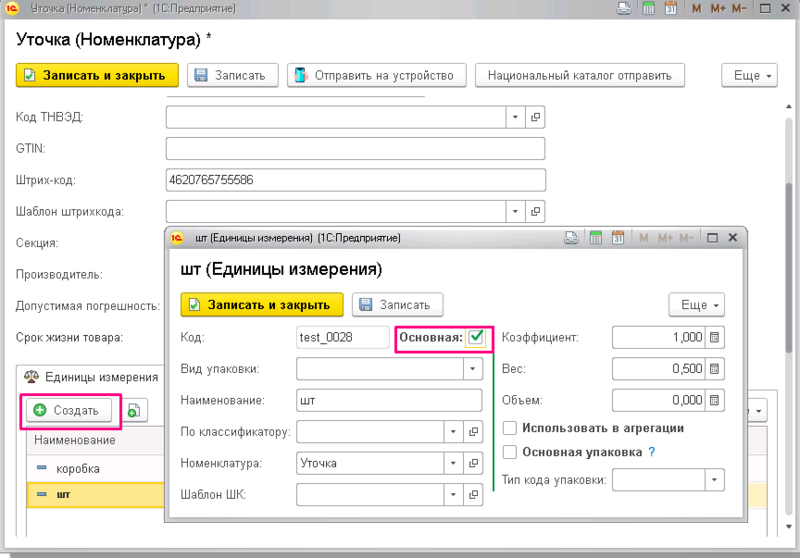Click copy icon beside Создать button
The height and width of the screenshot is (558, 800).
[133, 410]
